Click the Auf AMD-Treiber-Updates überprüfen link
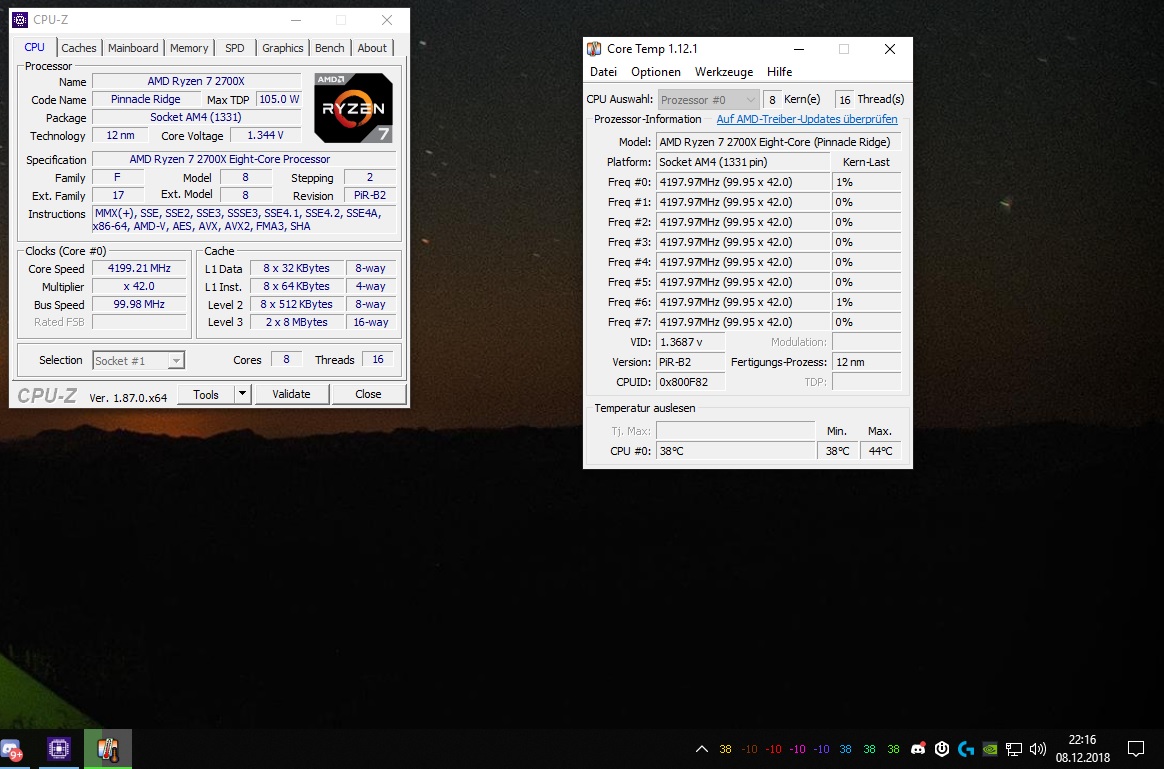 tap(807, 119)
